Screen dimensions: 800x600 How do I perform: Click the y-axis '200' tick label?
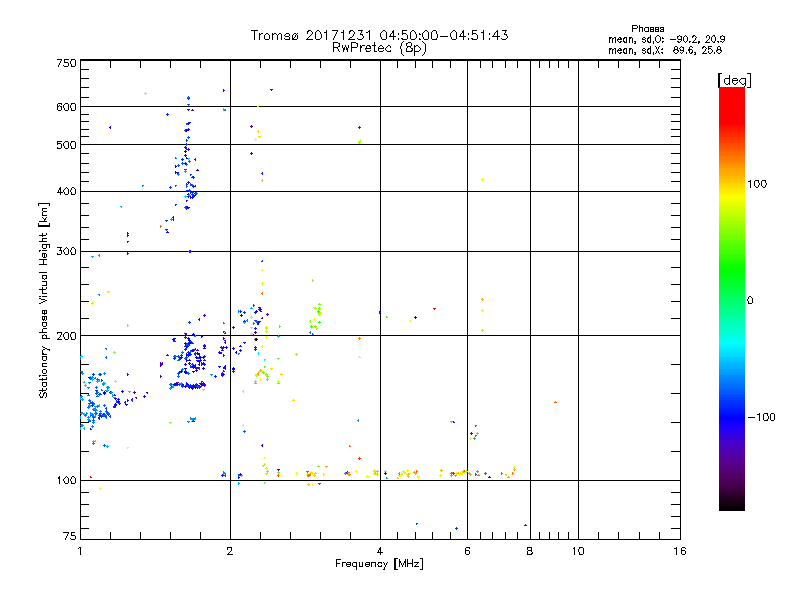tap(66, 336)
